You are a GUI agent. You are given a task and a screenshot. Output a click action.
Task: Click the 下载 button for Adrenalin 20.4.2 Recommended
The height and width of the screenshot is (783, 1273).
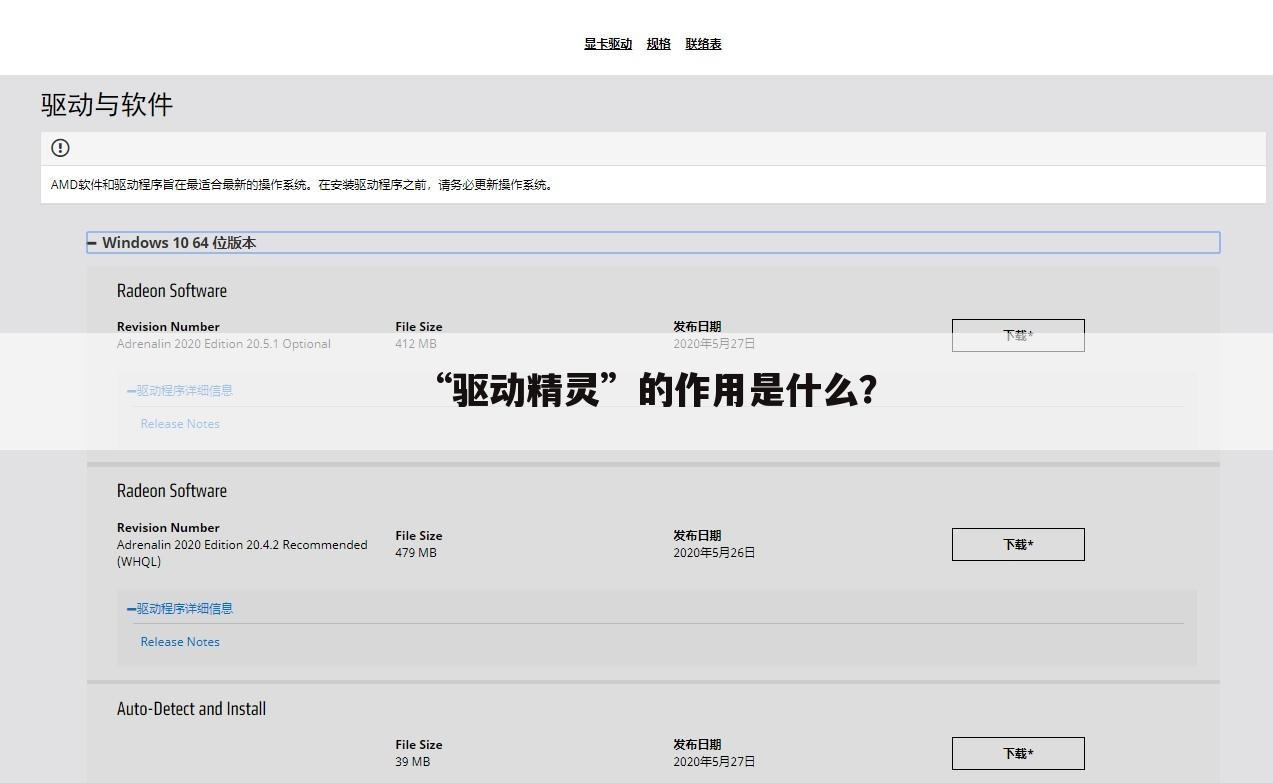tap(1017, 544)
